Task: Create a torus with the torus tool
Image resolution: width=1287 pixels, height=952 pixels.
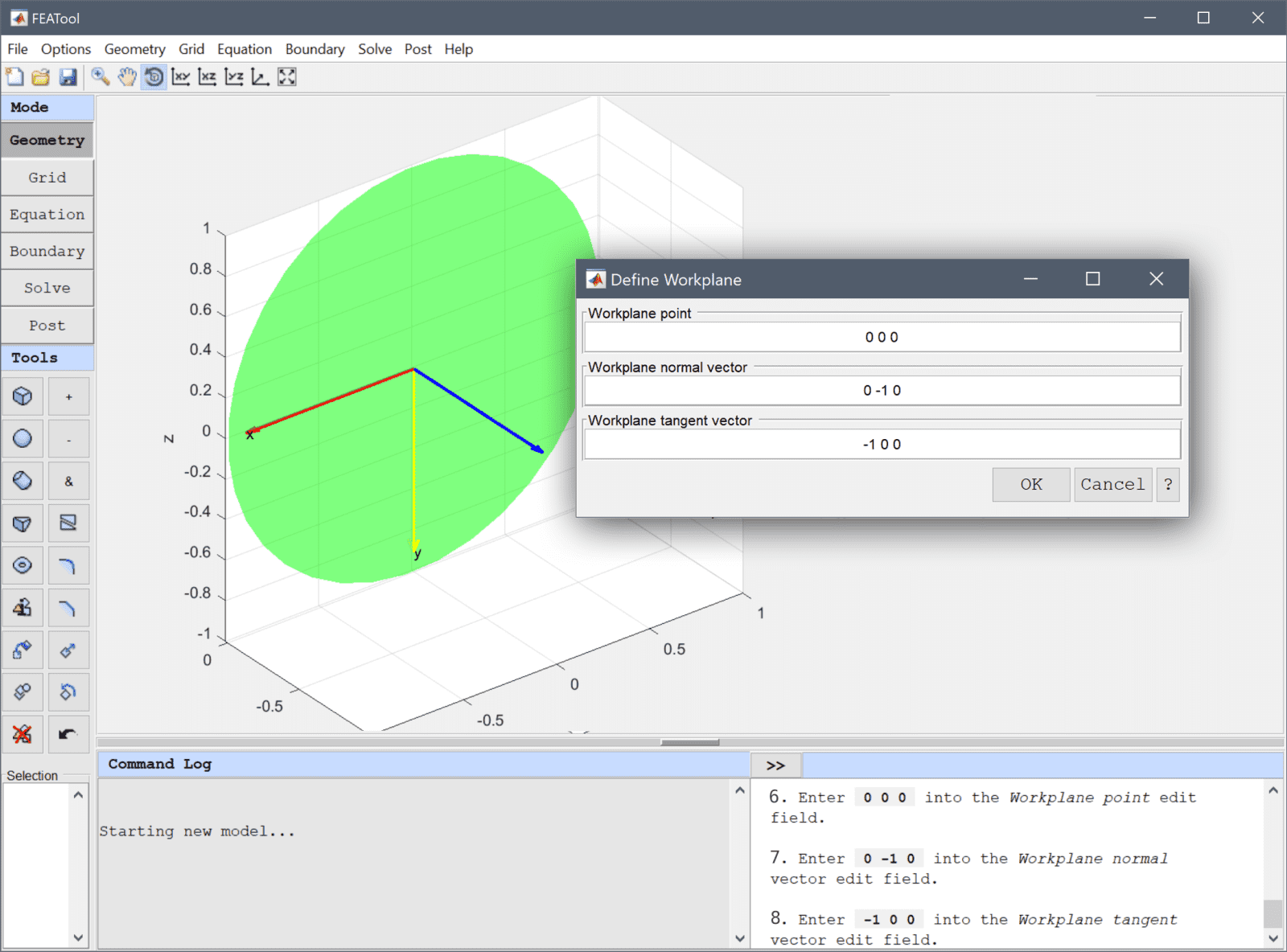Action: point(23,565)
